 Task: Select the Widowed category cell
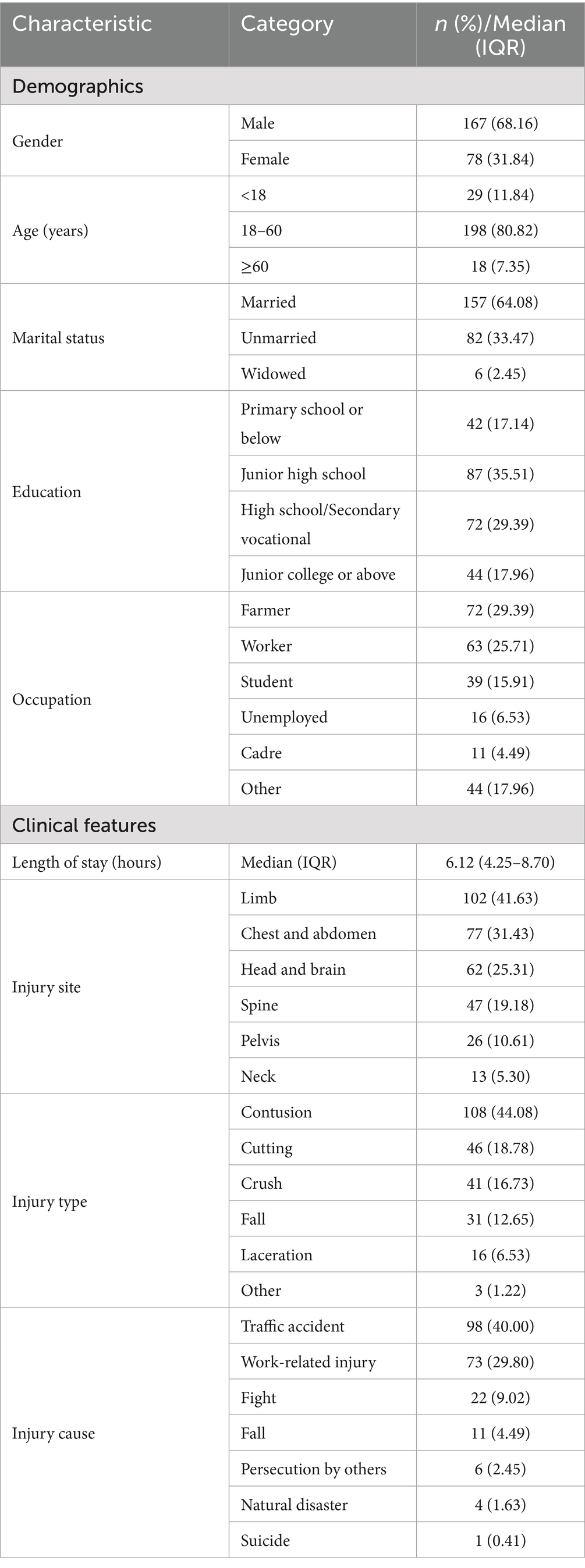[273, 374]
